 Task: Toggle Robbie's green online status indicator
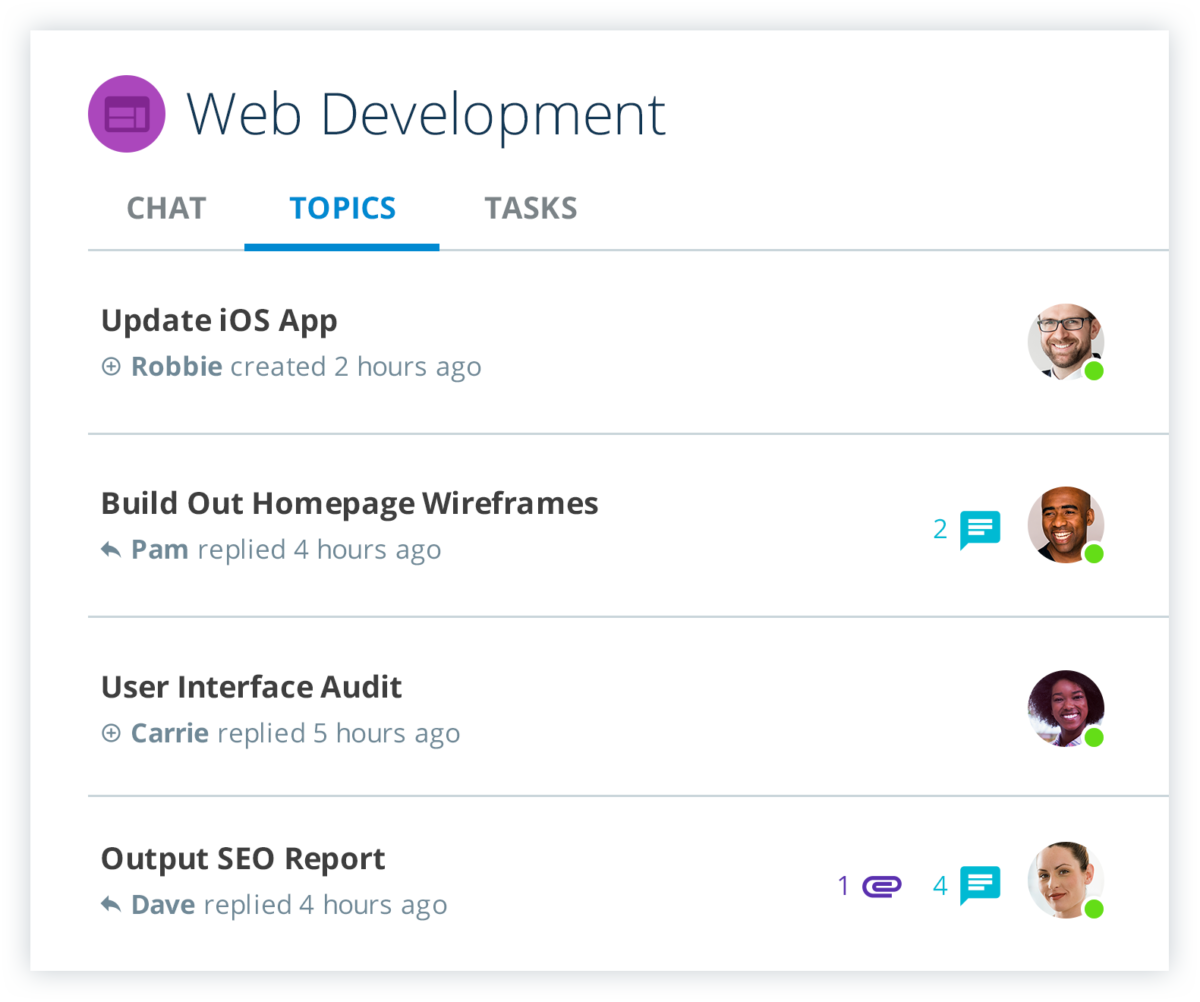click(x=1095, y=370)
